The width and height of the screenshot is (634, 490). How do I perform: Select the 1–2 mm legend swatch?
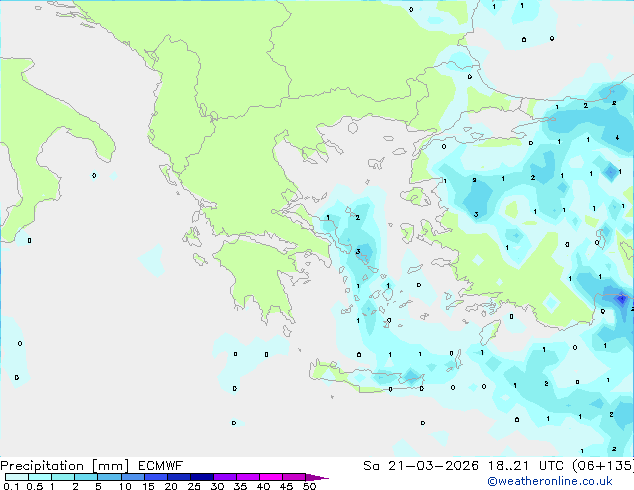(x=63, y=477)
